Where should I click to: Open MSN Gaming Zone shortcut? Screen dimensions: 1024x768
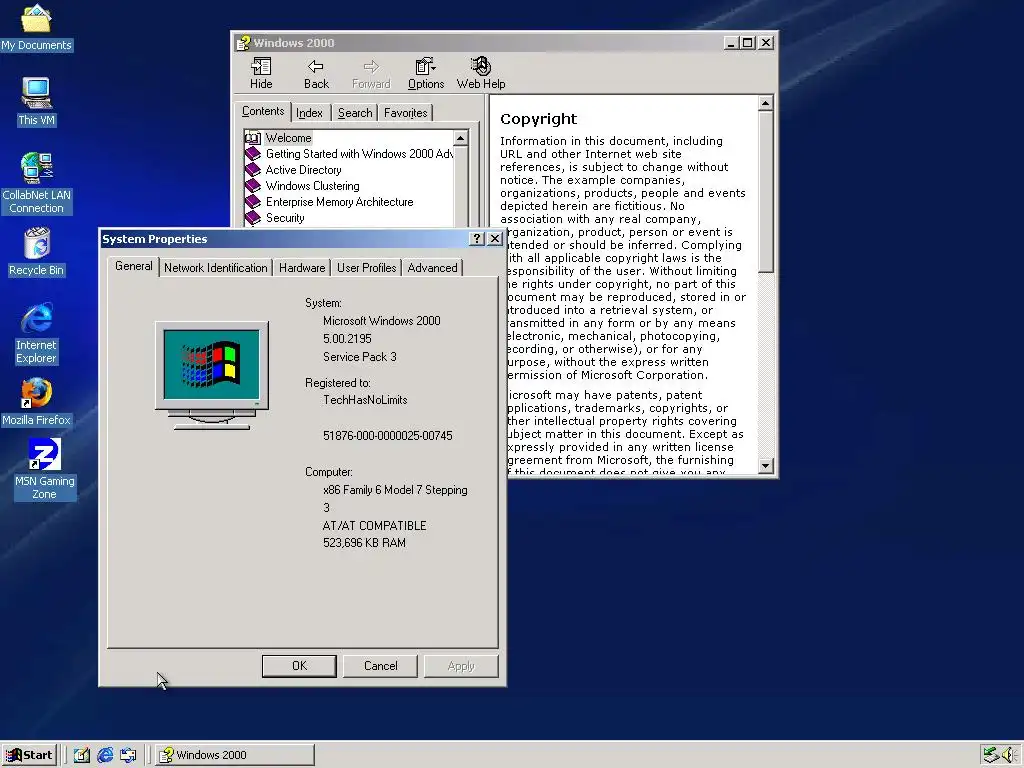click(x=44, y=469)
